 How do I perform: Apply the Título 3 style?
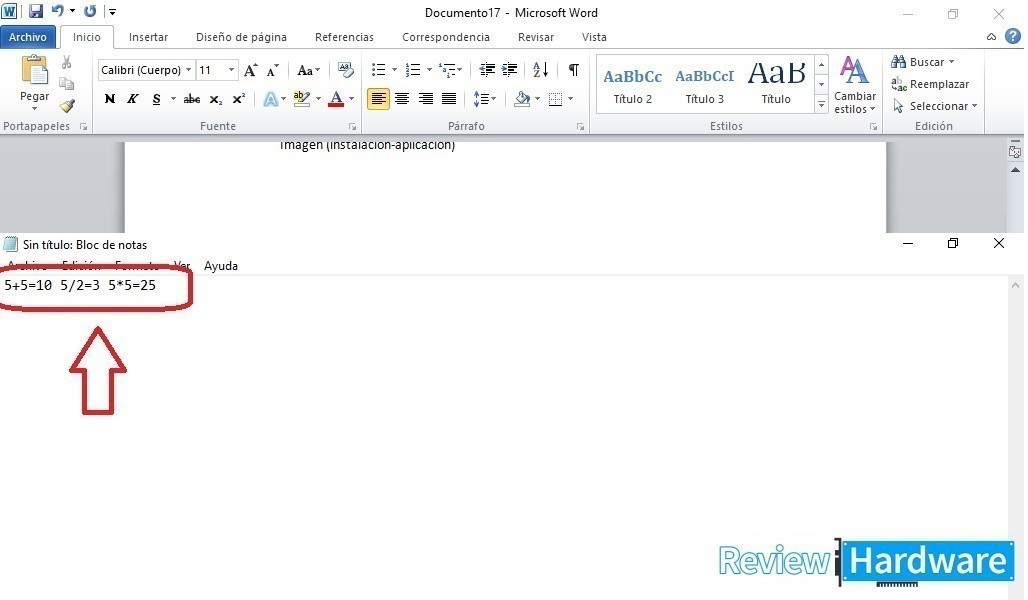tap(705, 85)
